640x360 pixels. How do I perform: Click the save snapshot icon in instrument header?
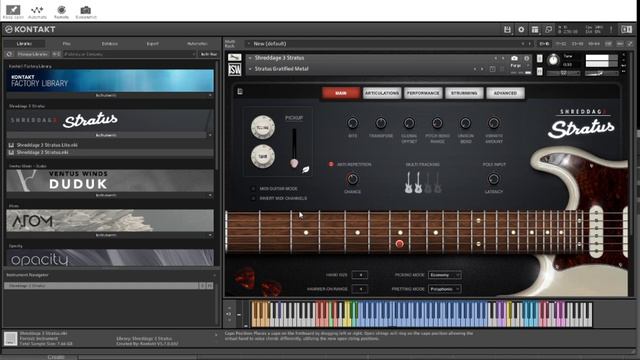click(492, 69)
